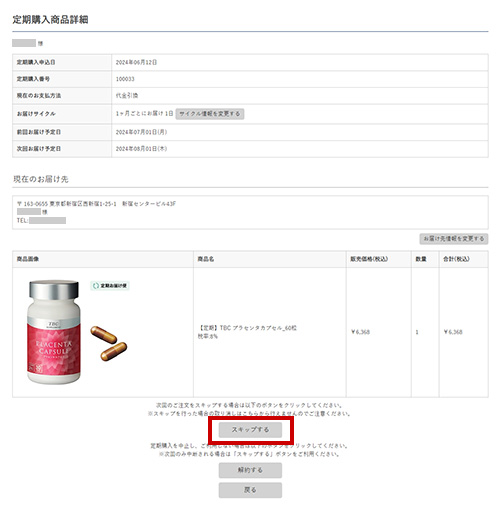Click the 定期購入商品詳細 page heading

(50, 20)
